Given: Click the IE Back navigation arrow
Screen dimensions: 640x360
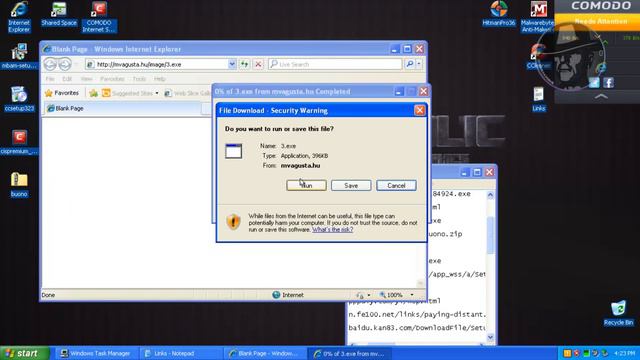Looking at the screenshot, I should (x=50, y=64).
